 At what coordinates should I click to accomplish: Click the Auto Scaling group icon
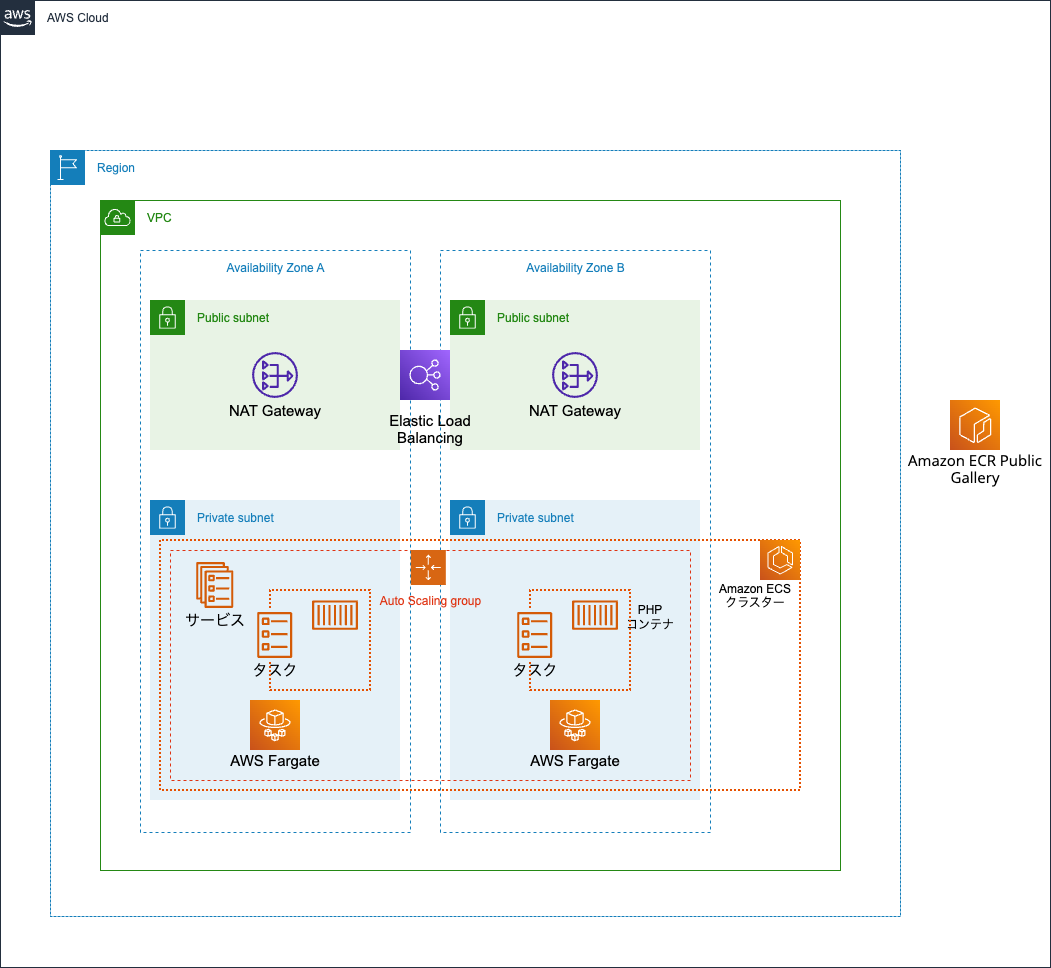point(428,568)
